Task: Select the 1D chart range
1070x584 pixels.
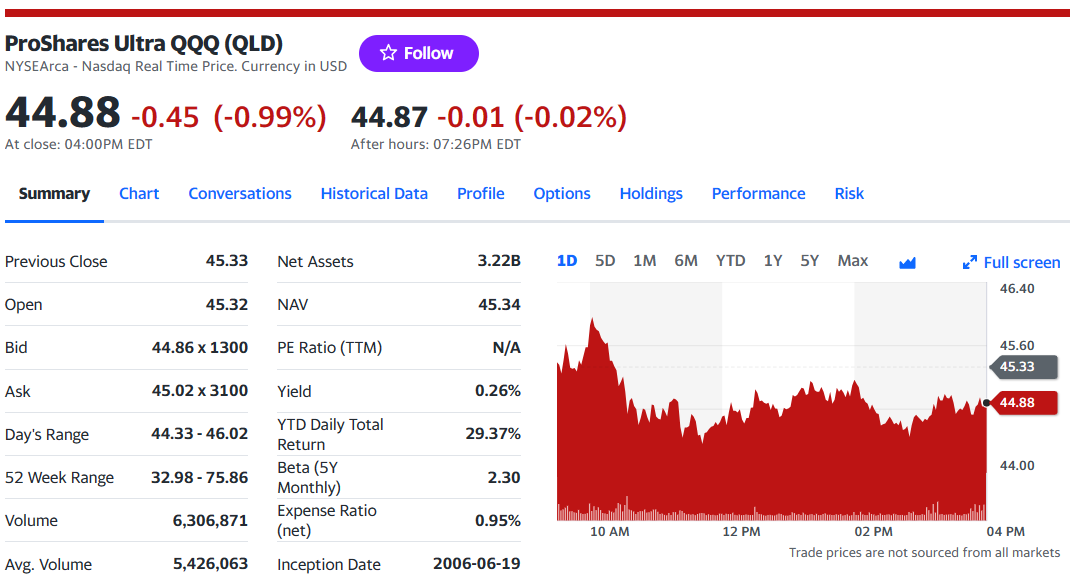Action: (x=567, y=261)
